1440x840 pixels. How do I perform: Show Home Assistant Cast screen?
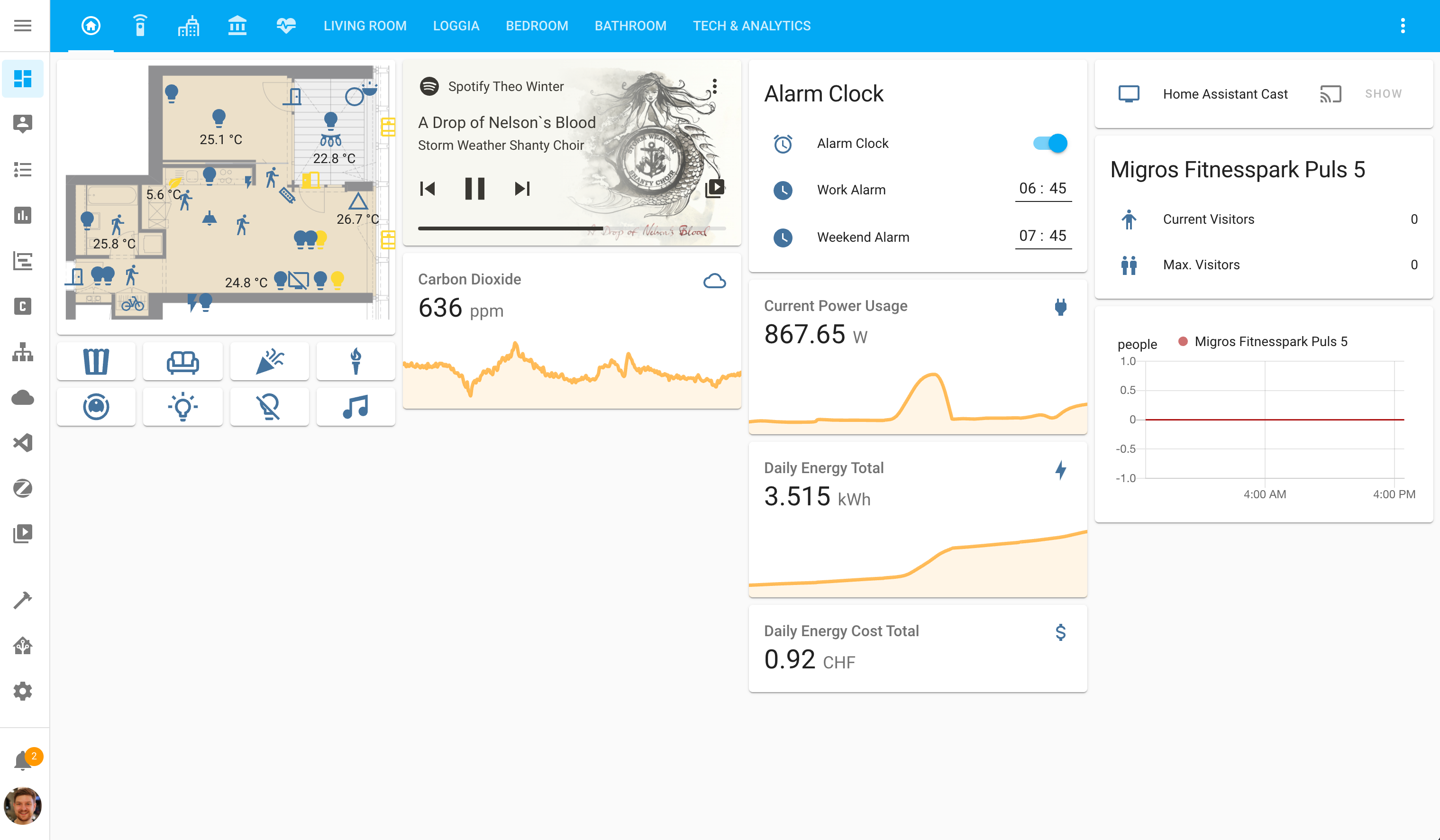coord(1384,93)
